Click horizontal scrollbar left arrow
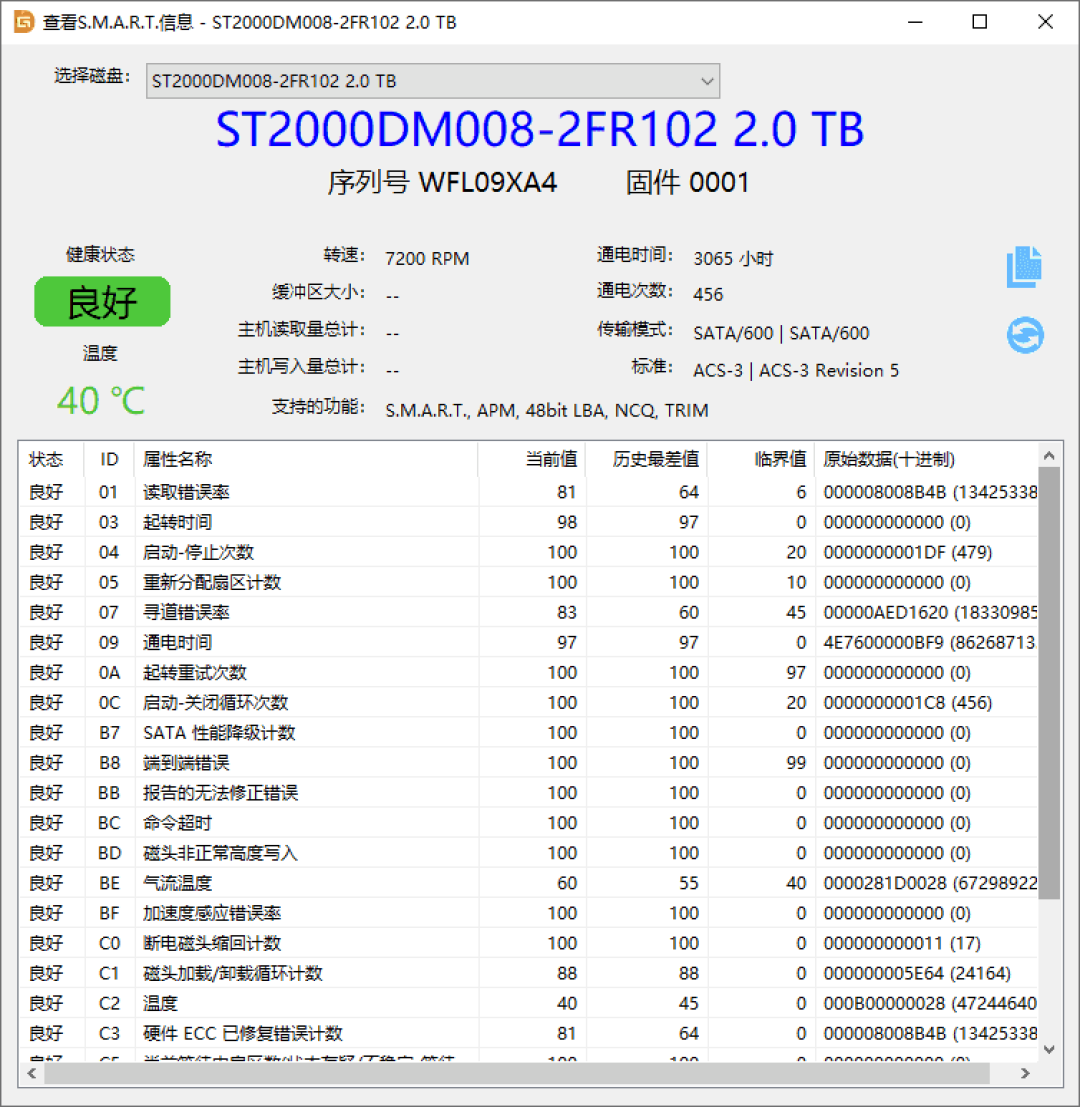 pyautogui.click(x=32, y=1073)
